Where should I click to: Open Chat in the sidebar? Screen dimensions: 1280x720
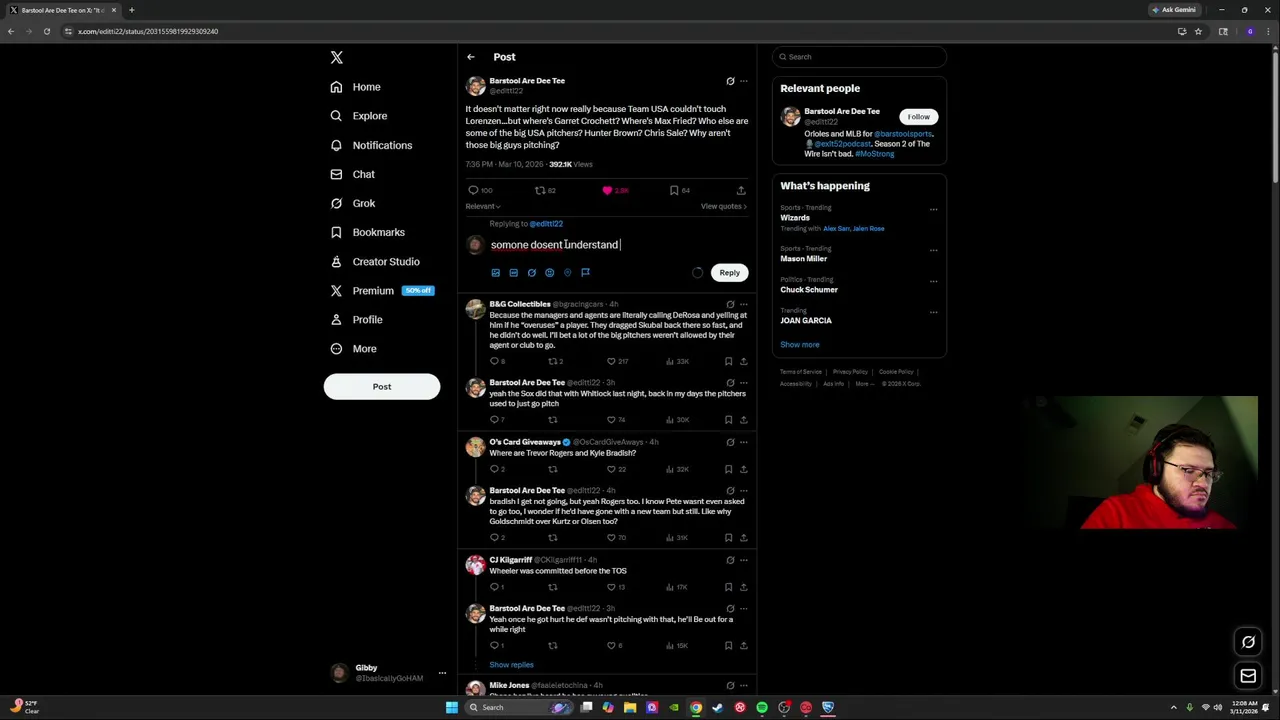[x=353, y=174]
